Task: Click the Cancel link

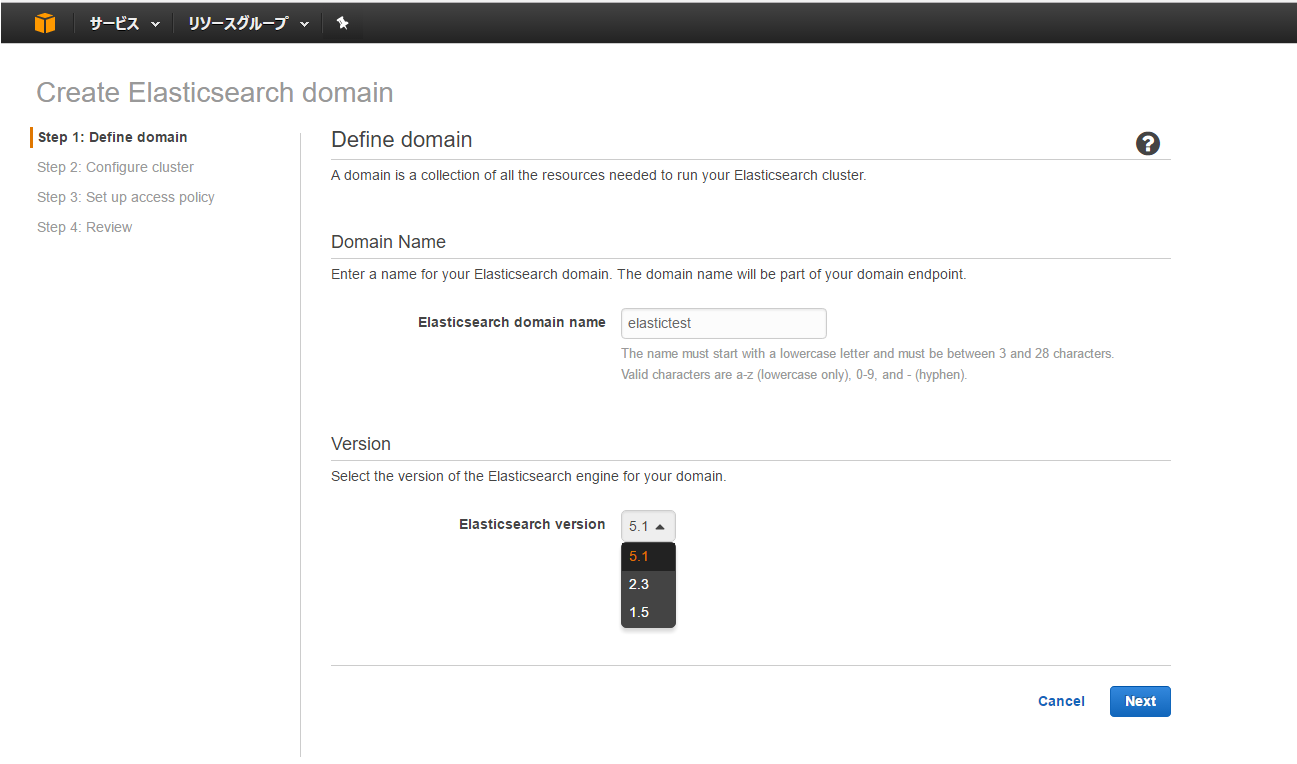Action: (1061, 701)
